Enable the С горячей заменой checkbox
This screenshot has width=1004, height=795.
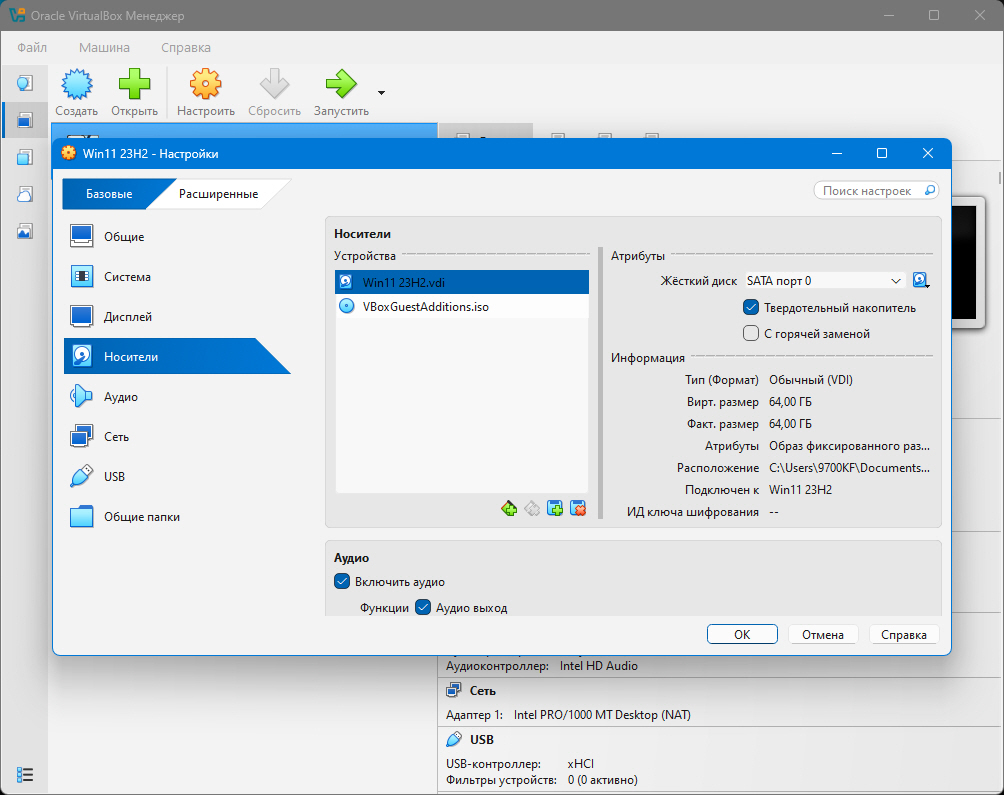[x=751, y=334]
